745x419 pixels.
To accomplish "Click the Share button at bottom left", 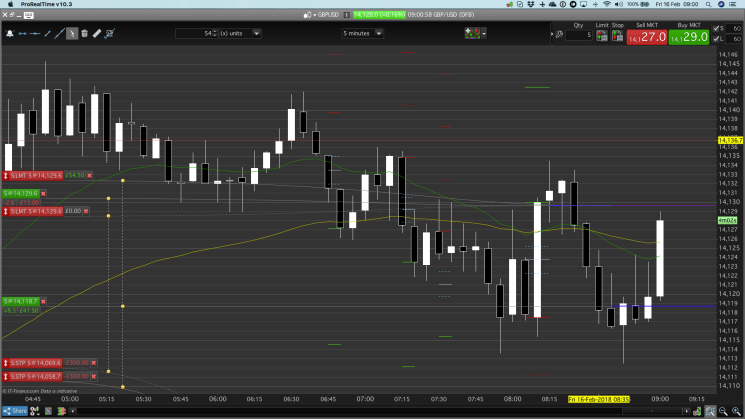I will coord(15,411).
